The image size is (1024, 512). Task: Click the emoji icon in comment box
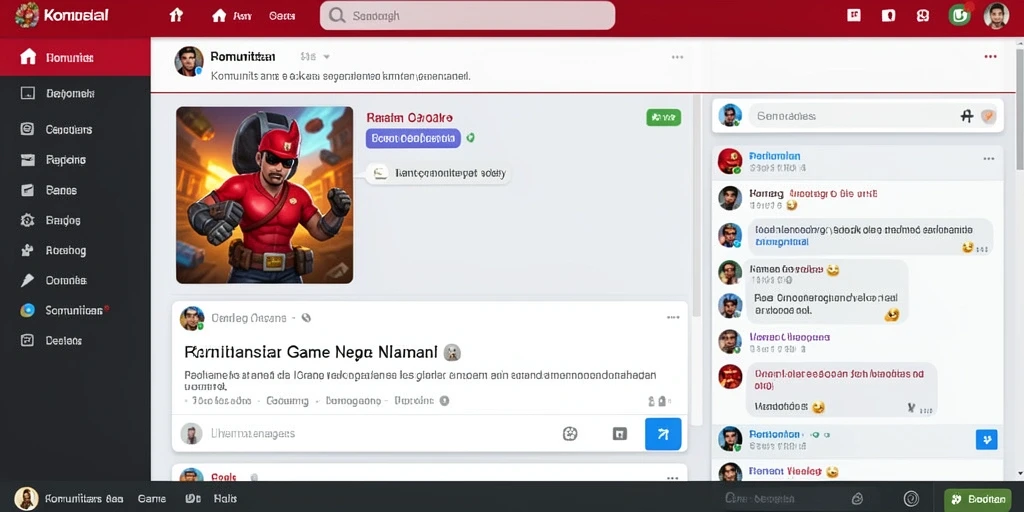coord(570,434)
